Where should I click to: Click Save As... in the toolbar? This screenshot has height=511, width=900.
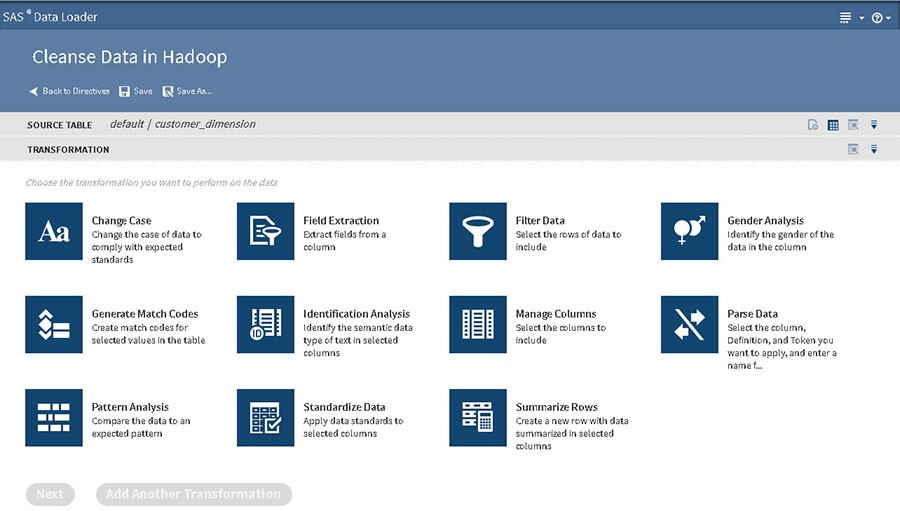187,91
